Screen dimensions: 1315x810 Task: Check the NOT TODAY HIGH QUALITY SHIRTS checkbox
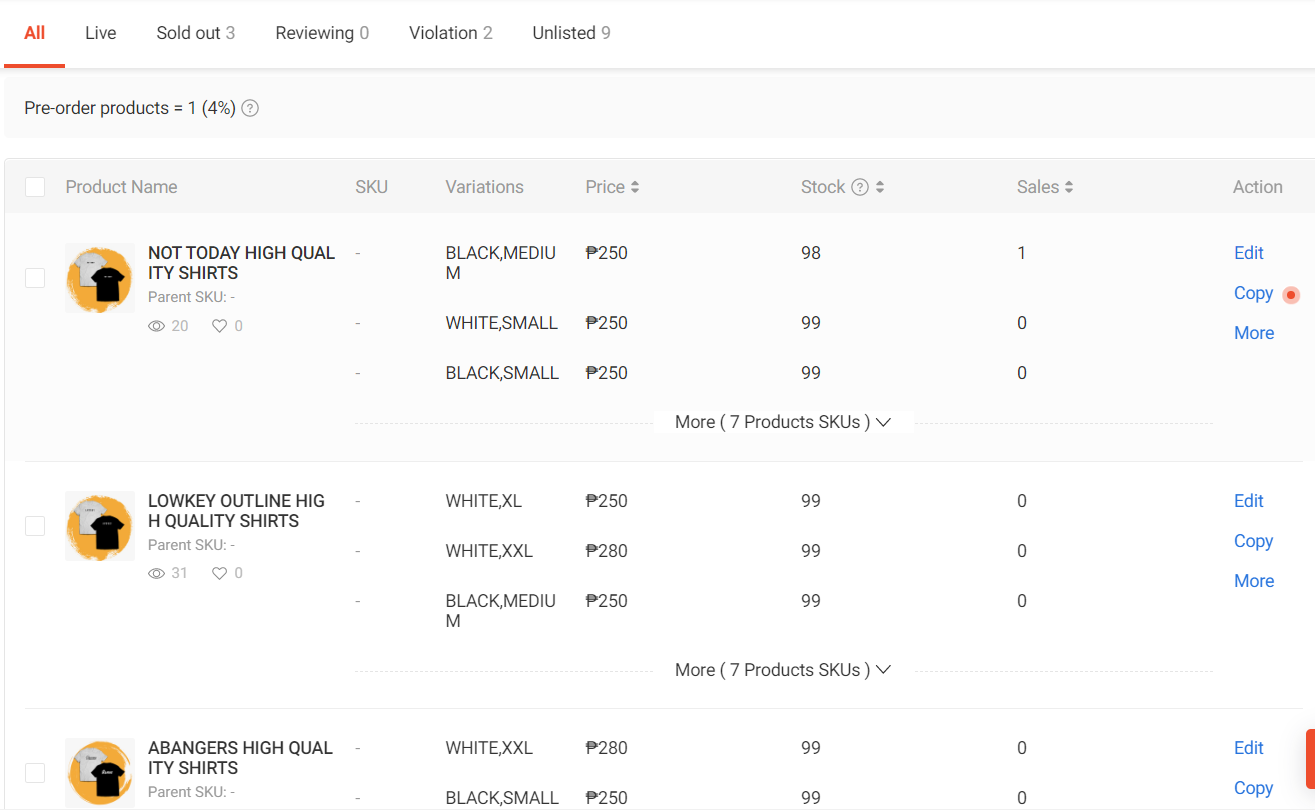pyautogui.click(x=35, y=278)
